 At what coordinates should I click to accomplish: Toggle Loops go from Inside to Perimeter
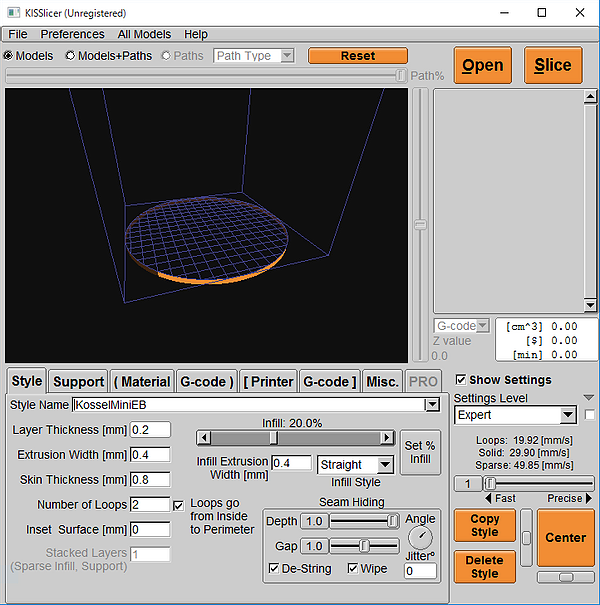[178, 505]
